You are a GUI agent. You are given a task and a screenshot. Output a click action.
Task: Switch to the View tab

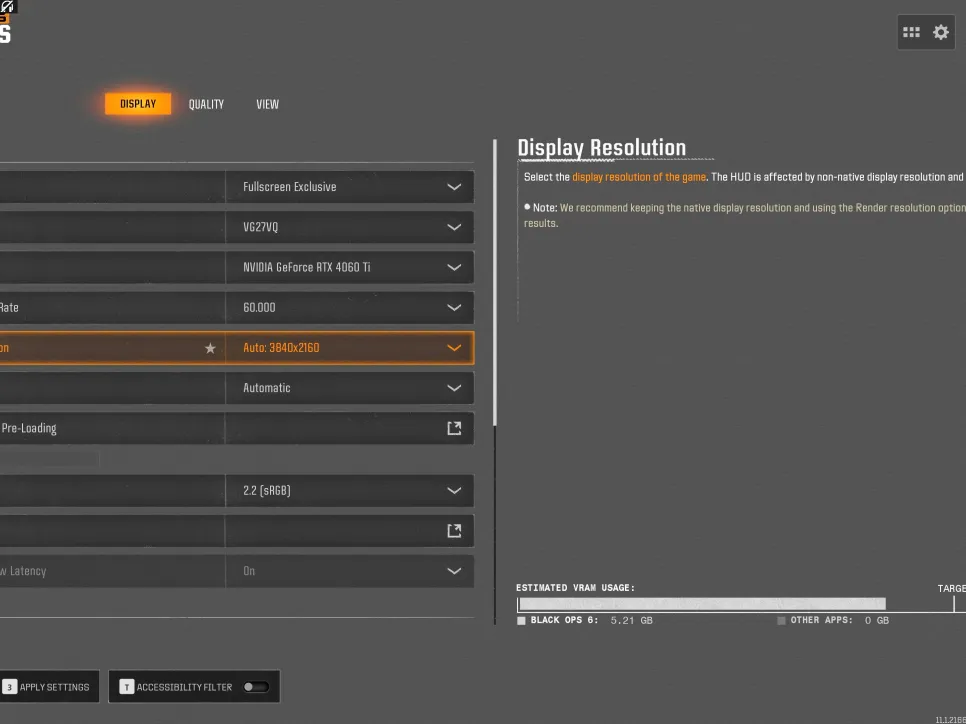click(x=267, y=104)
